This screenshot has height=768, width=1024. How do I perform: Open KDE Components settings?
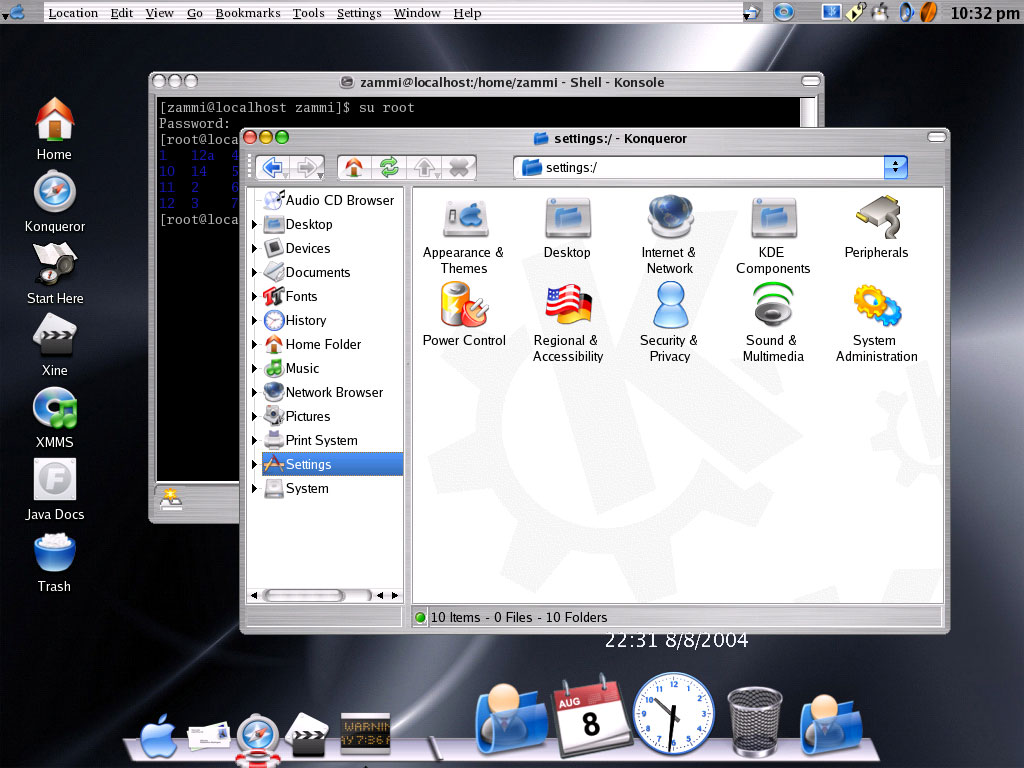(x=773, y=236)
